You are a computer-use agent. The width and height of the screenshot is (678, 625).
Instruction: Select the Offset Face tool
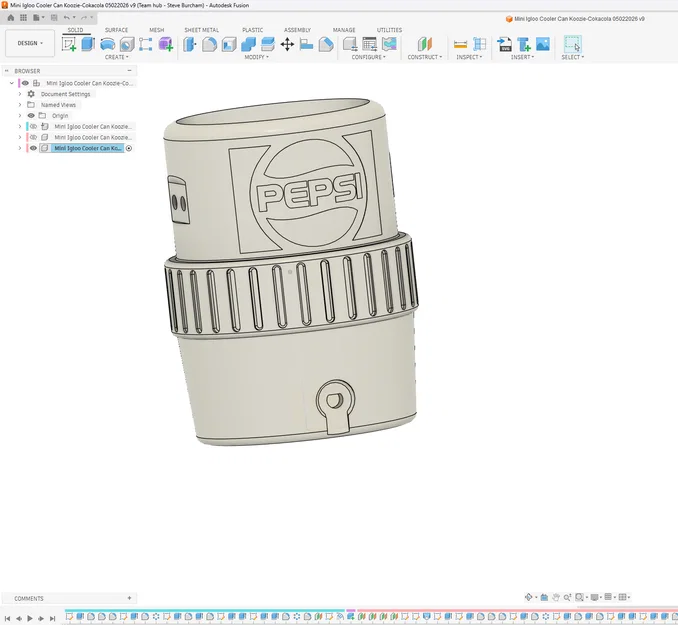(x=268, y=44)
